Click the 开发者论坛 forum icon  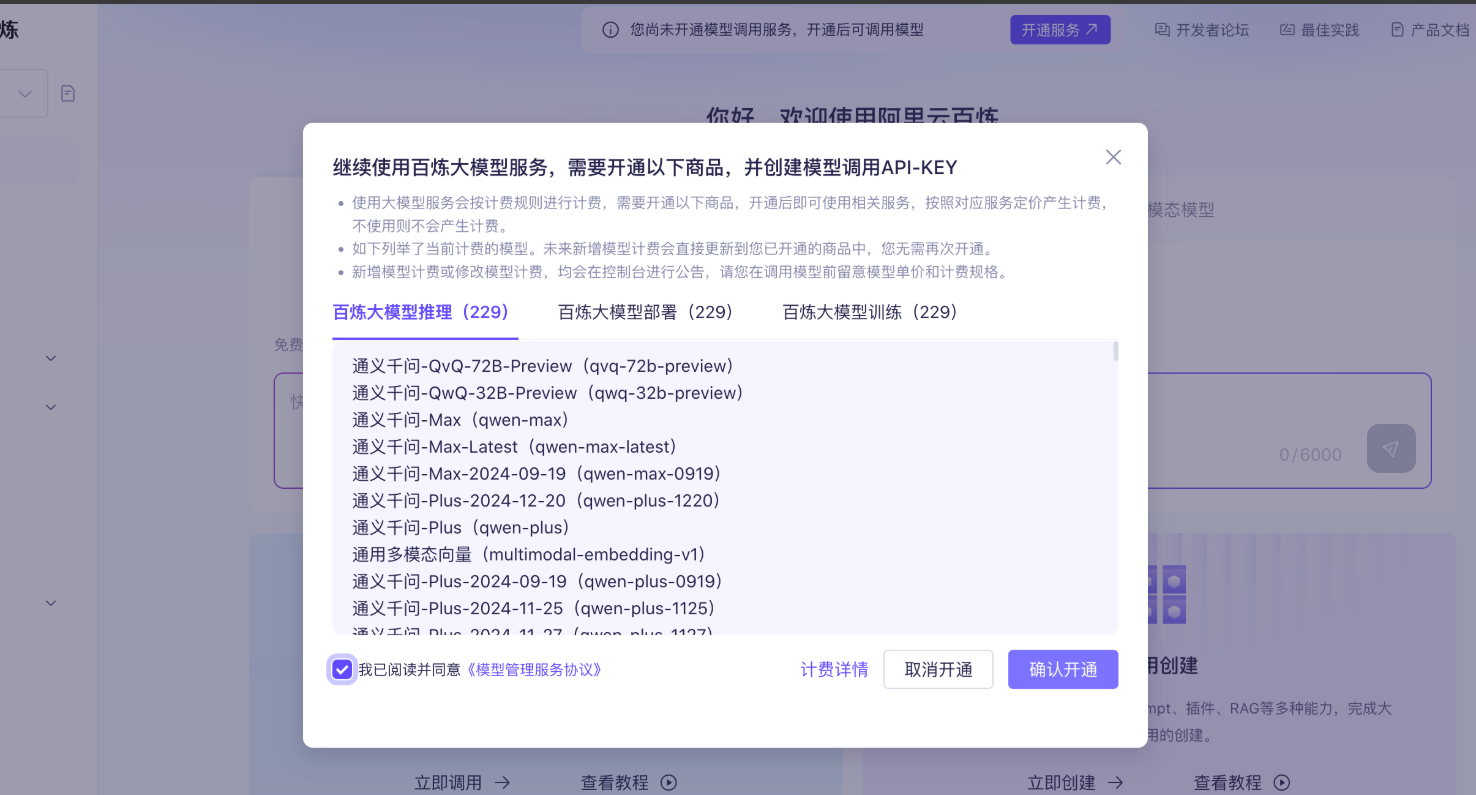click(1162, 30)
